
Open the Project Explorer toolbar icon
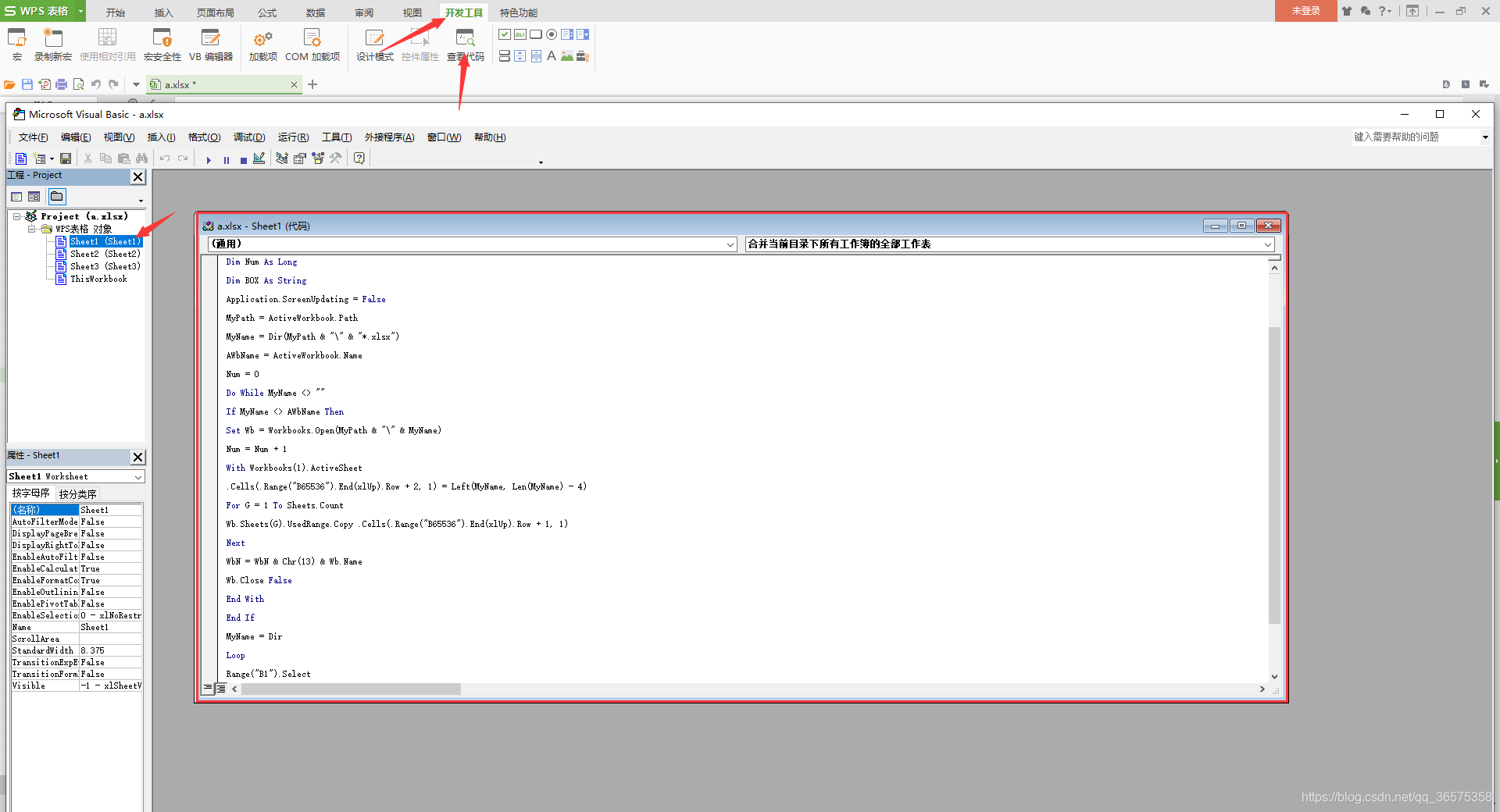282,158
